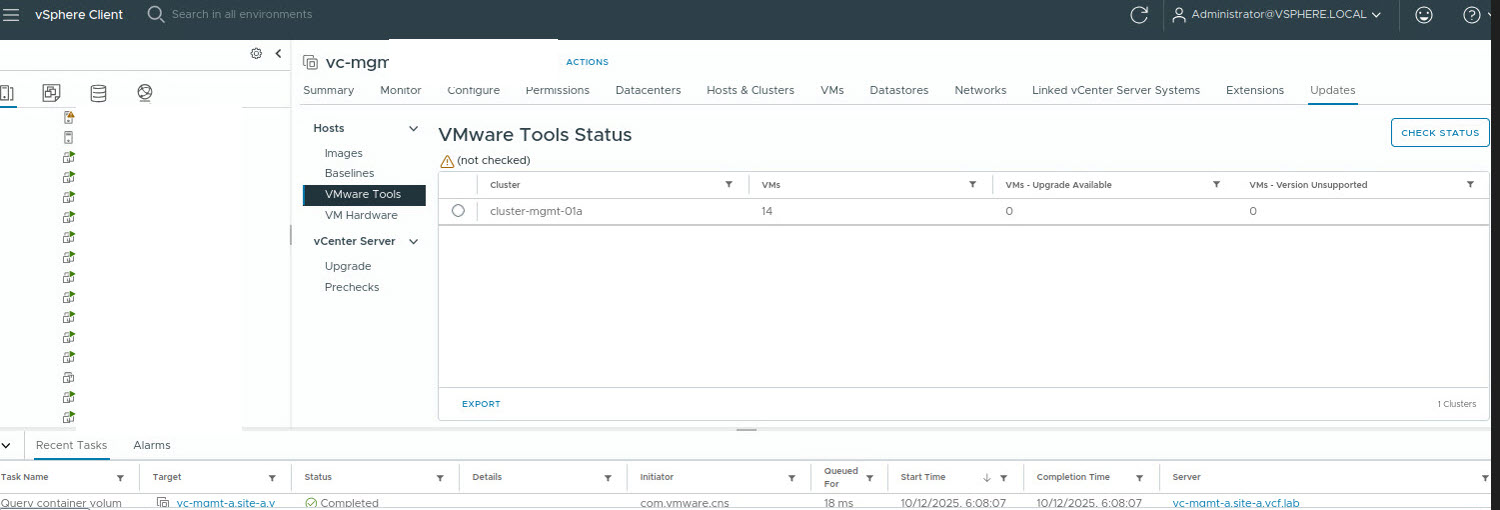
Task: Open the Administrator@VSPHERE.LOCAL user dropdown
Action: [x=1276, y=15]
